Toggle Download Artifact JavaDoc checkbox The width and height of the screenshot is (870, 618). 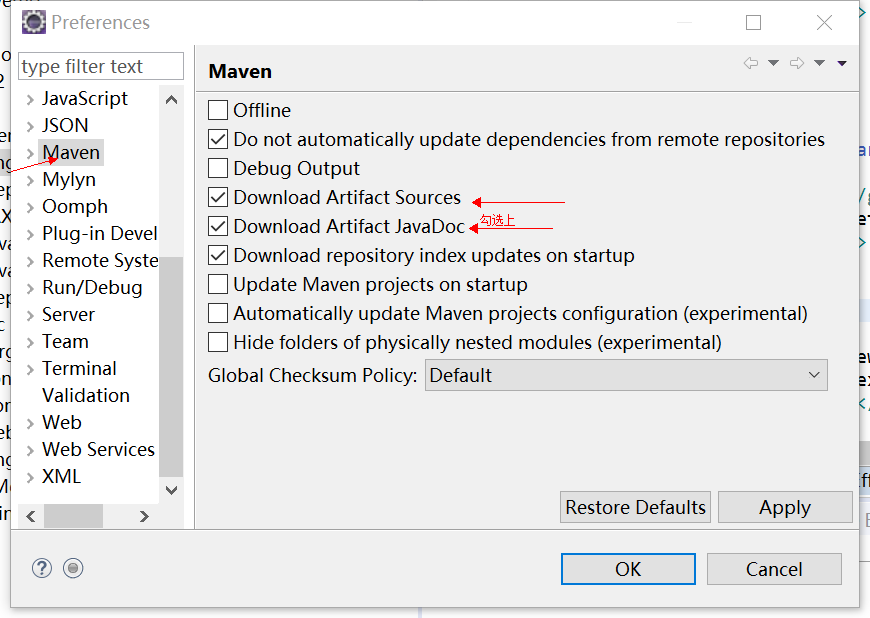[218, 226]
